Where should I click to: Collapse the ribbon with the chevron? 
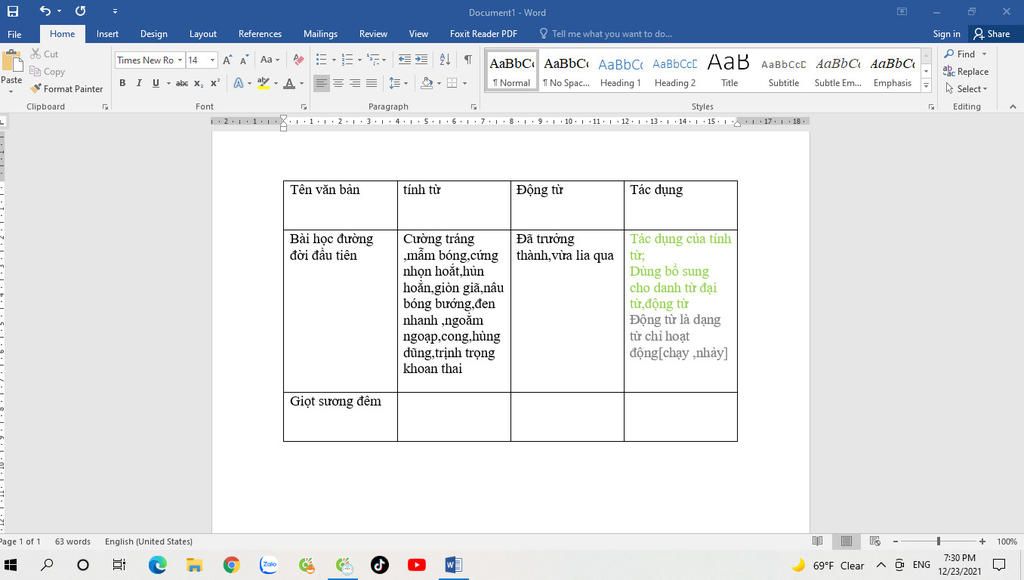(1013, 106)
